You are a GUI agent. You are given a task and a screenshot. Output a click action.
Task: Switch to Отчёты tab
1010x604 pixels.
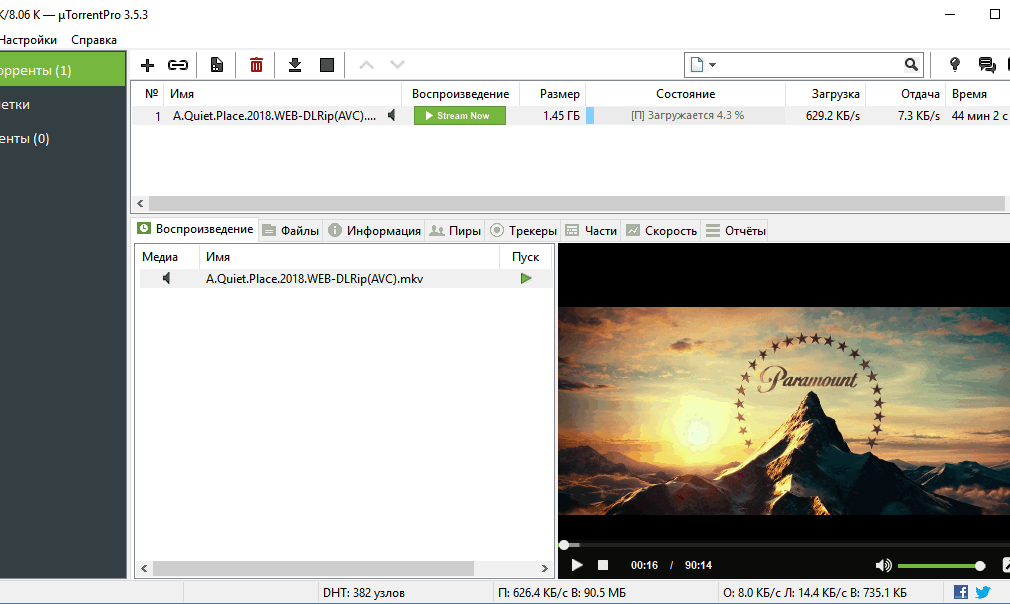pos(736,231)
